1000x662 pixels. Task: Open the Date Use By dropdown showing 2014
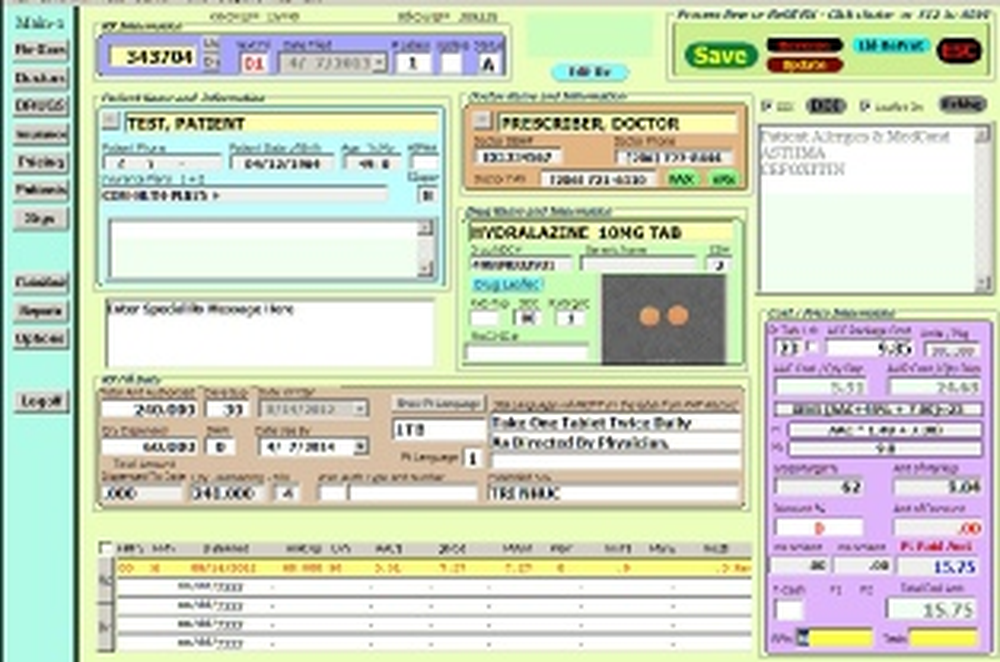point(360,447)
